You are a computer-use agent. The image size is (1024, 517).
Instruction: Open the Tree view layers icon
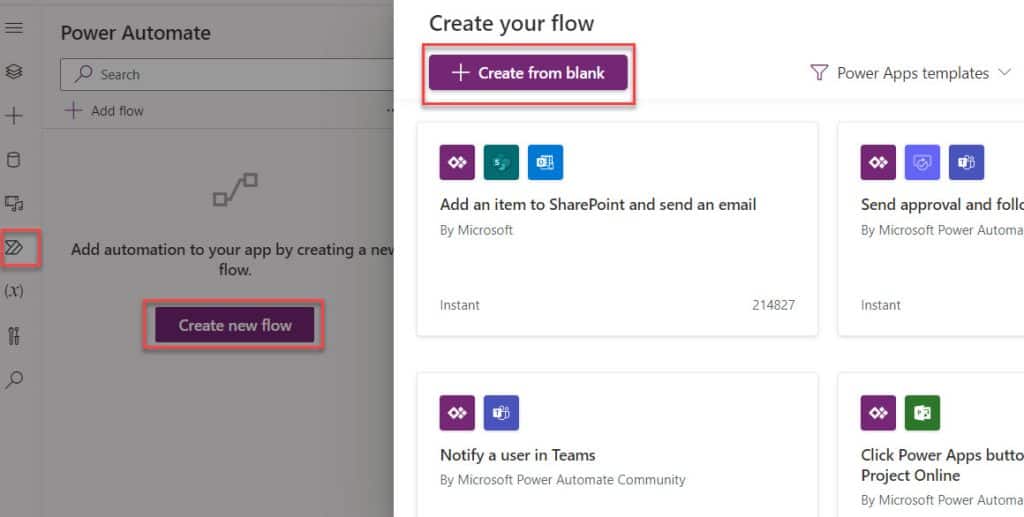coord(14,71)
